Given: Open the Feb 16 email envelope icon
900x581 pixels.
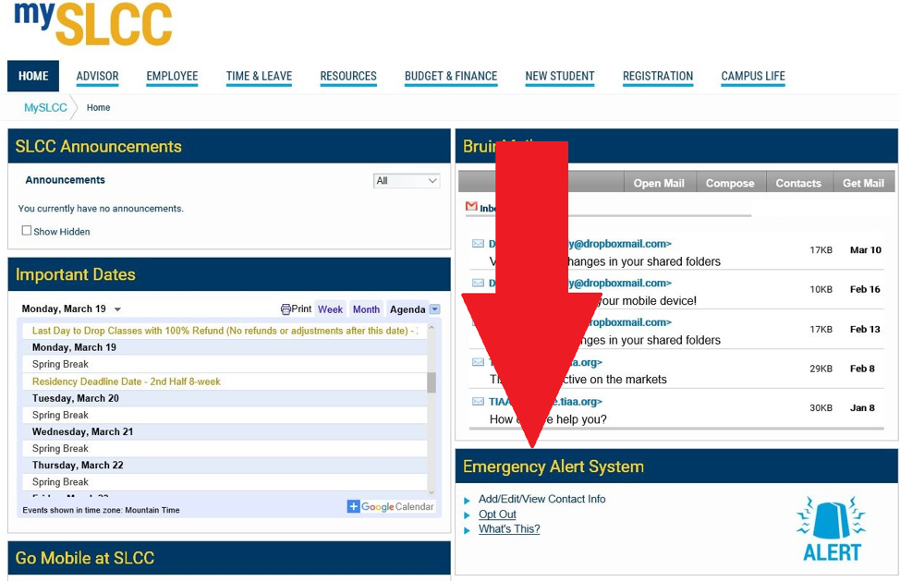Looking at the screenshot, I should 478,283.
